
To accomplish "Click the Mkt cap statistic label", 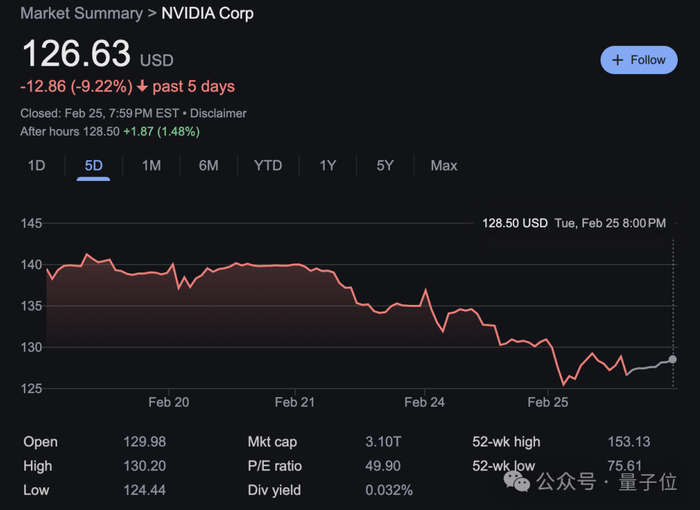I will [272, 442].
